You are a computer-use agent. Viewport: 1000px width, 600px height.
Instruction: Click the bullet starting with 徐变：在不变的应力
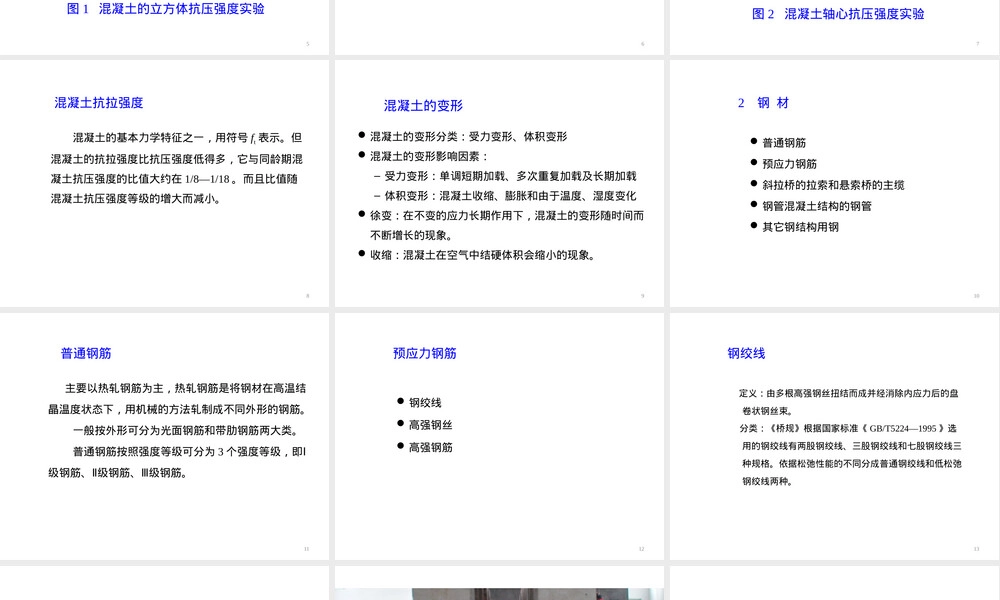point(506,225)
